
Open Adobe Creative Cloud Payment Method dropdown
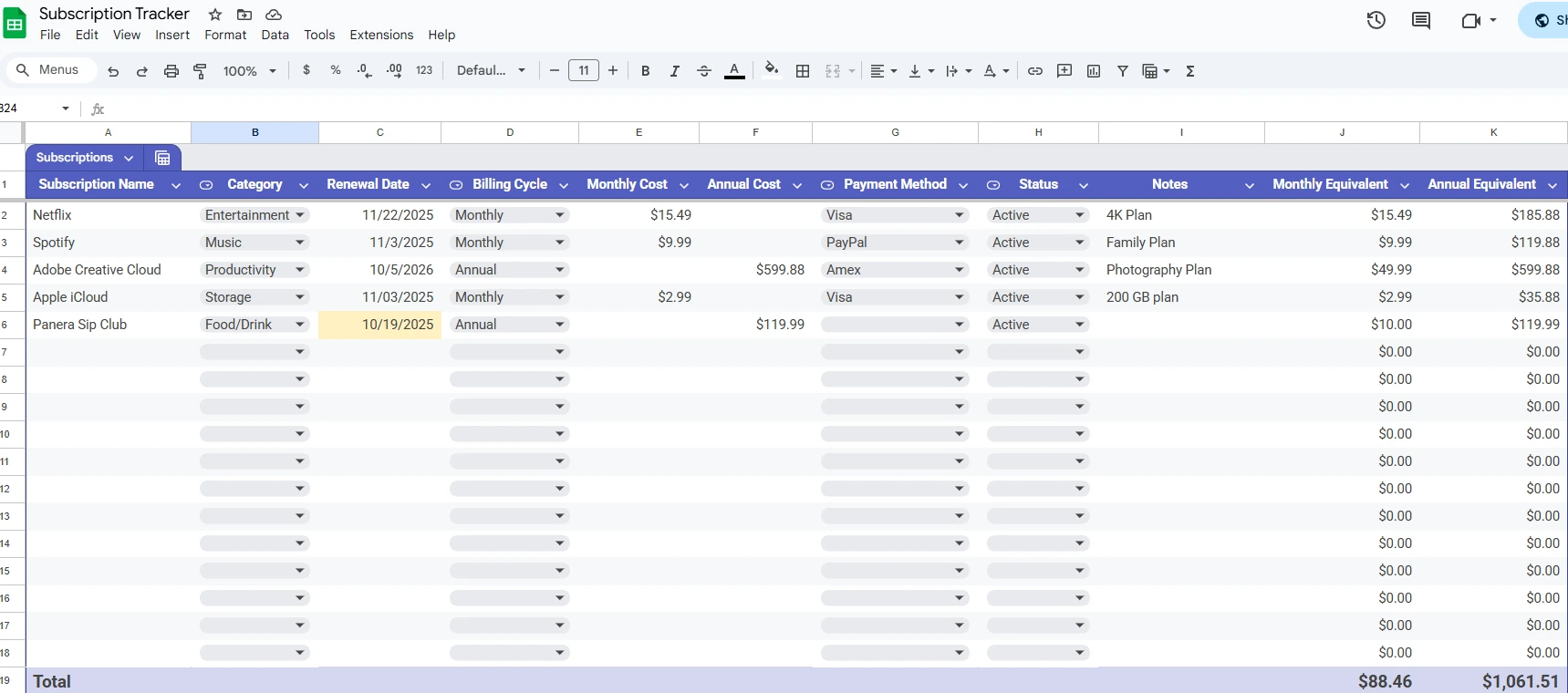(960, 270)
